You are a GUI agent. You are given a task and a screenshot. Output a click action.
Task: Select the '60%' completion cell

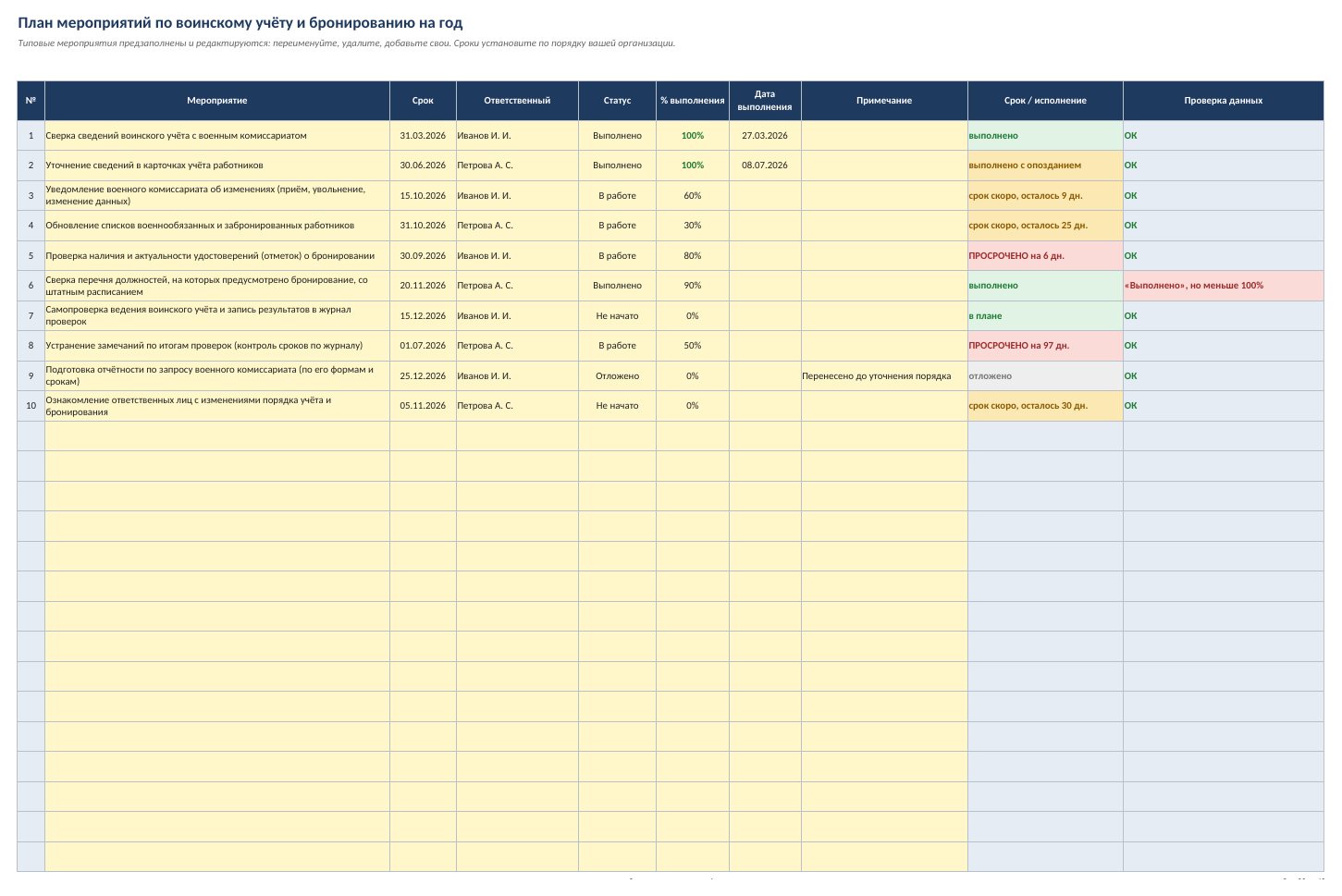pos(693,196)
